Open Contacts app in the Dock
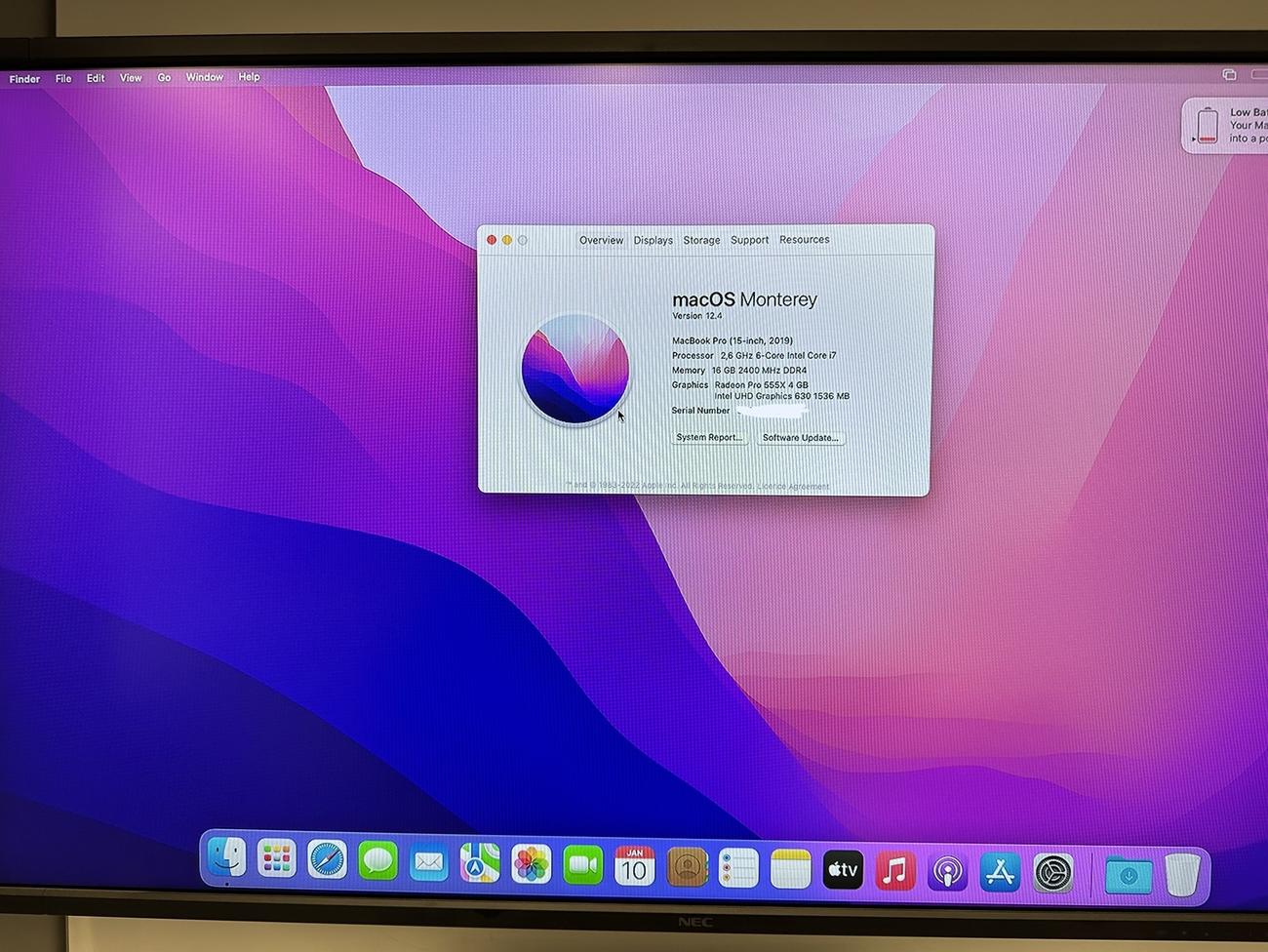 pyautogui.click(x=688, y=867)
